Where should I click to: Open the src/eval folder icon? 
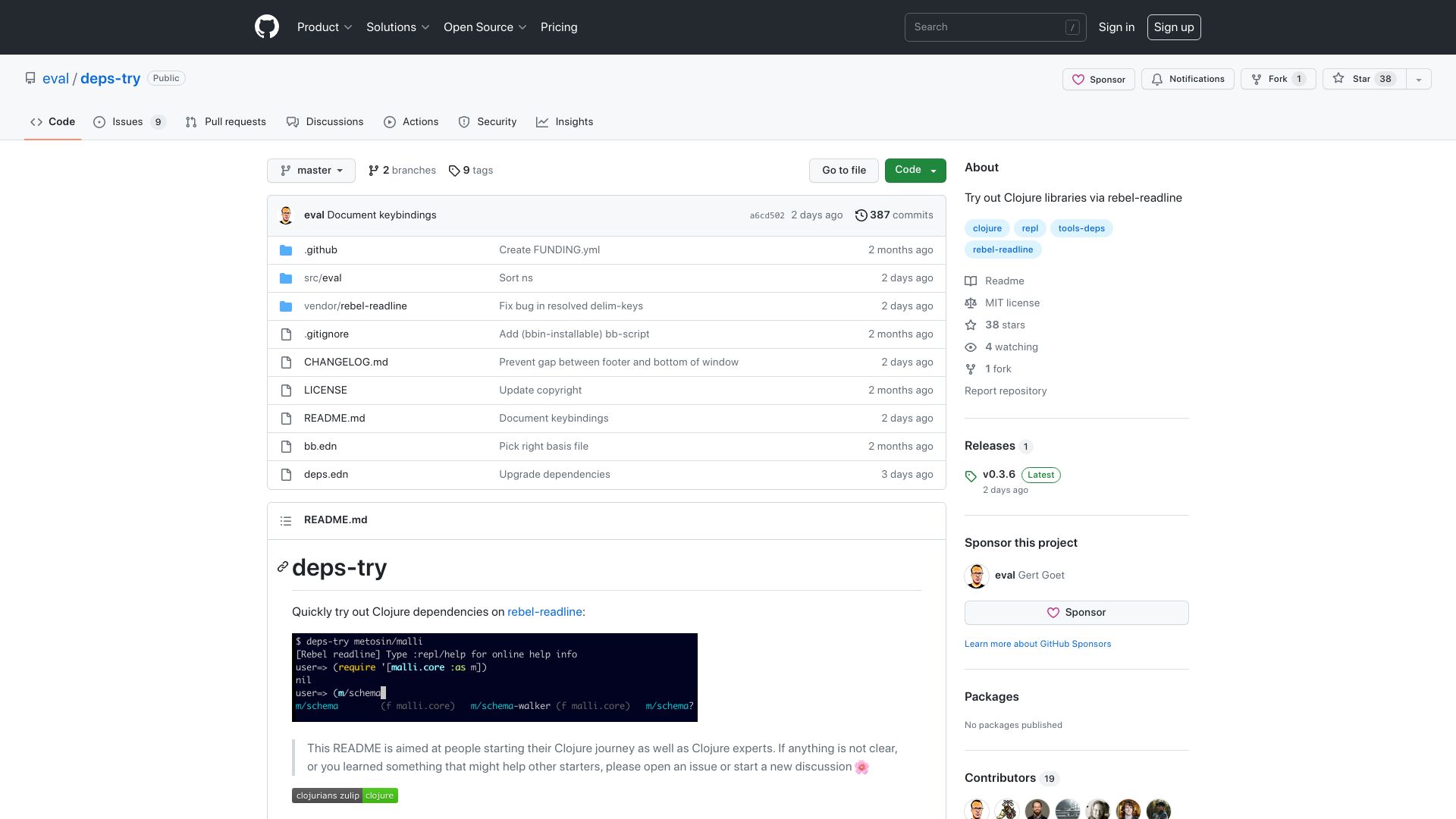(286, 278)
